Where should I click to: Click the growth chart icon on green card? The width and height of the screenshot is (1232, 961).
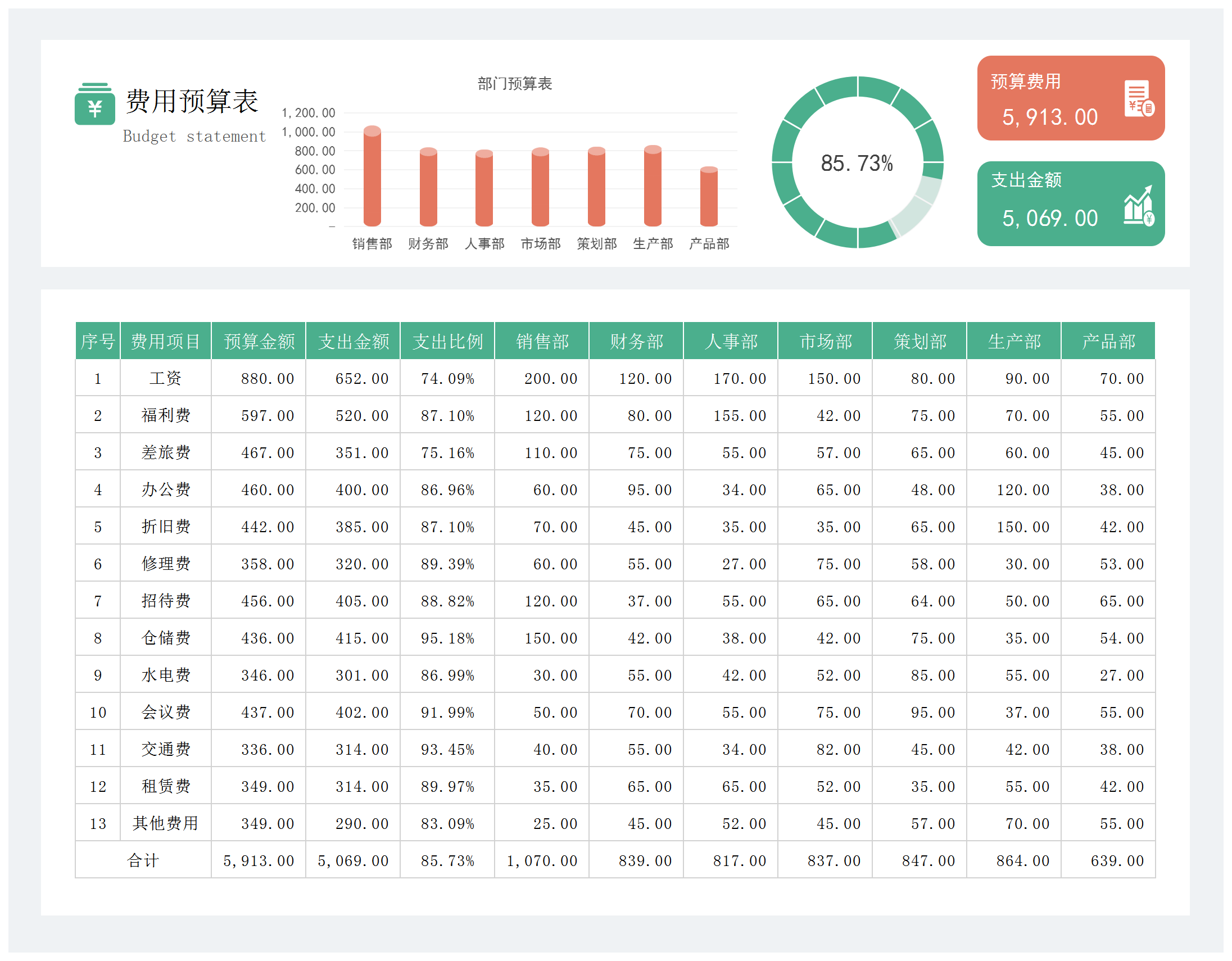1138,206
